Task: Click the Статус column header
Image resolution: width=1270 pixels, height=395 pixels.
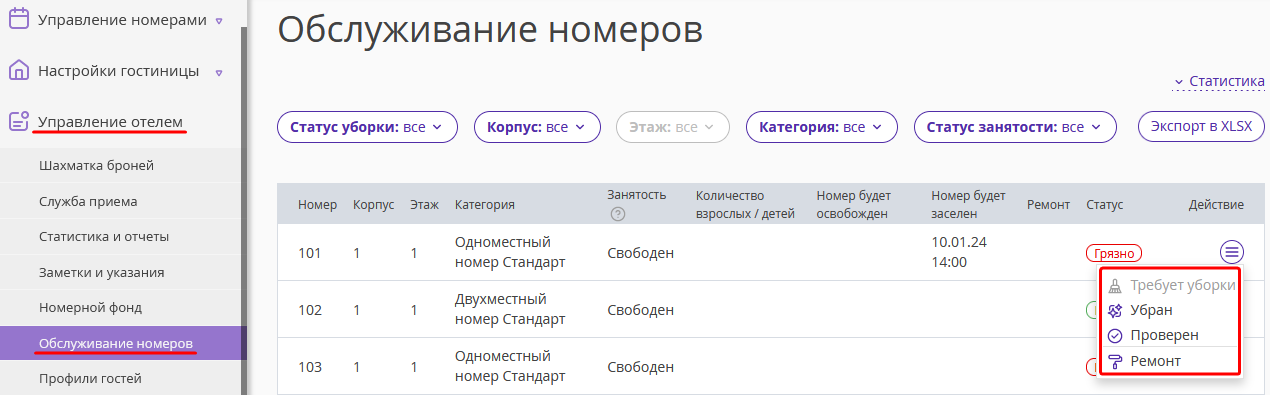Action: [x=1105, y=205]
